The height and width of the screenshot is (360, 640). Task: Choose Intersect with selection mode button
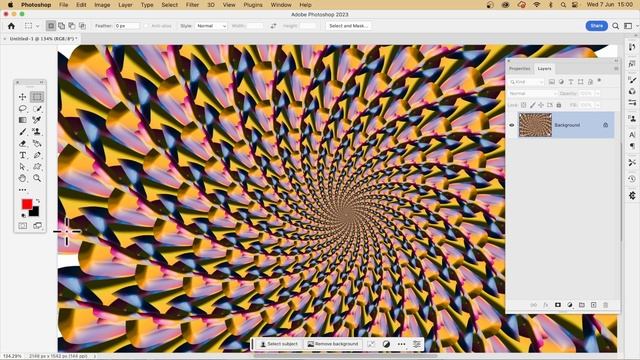(82, 26)
